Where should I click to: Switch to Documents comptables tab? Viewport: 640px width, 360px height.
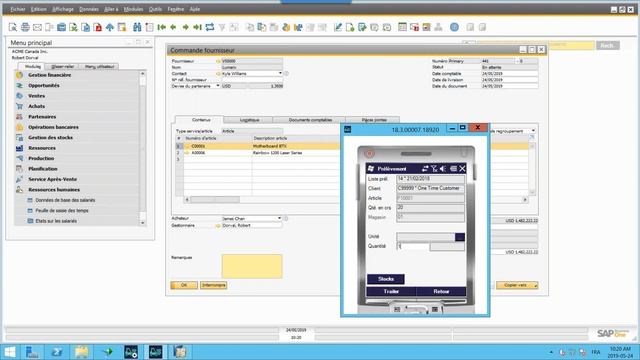click(x=310, y=120)
